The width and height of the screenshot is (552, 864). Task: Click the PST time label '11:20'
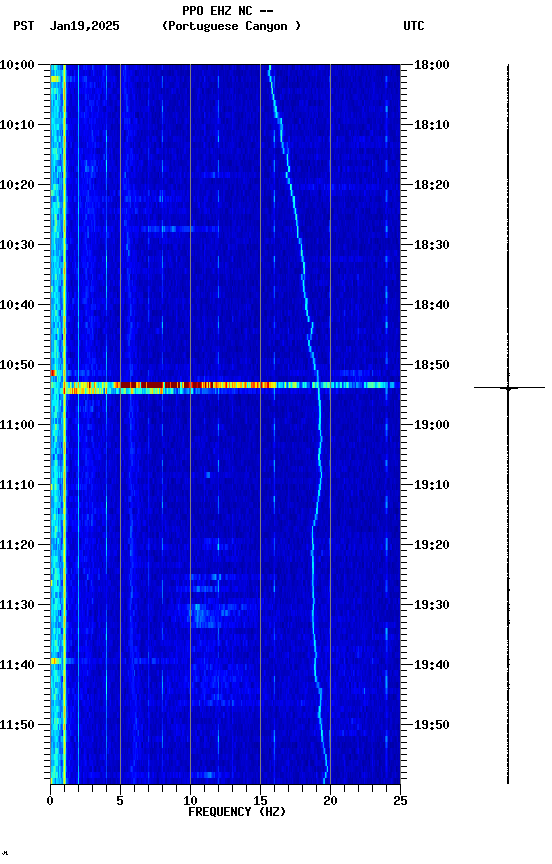coord(17,545)
